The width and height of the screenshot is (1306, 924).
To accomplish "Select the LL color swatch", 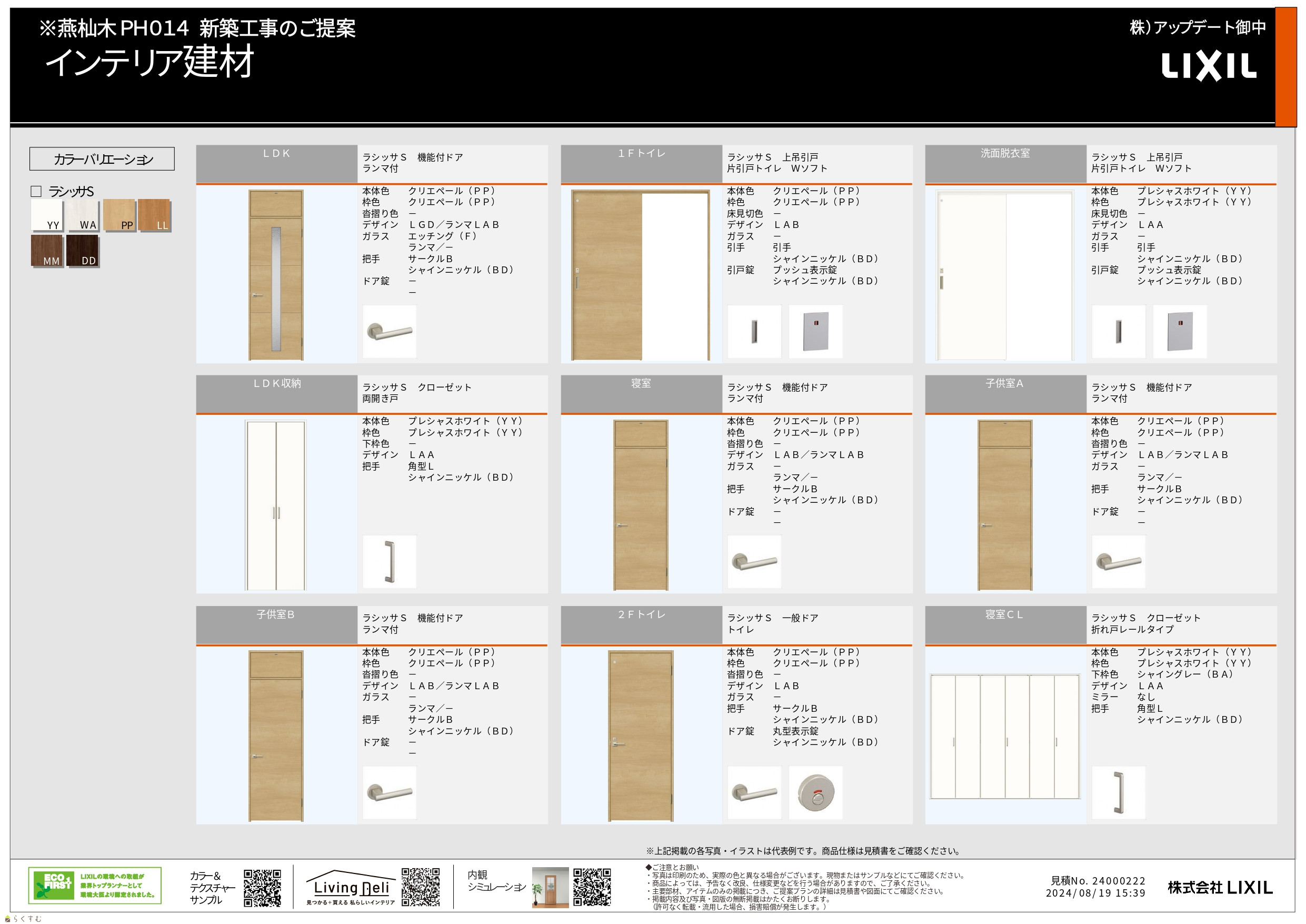I will 154,215.
